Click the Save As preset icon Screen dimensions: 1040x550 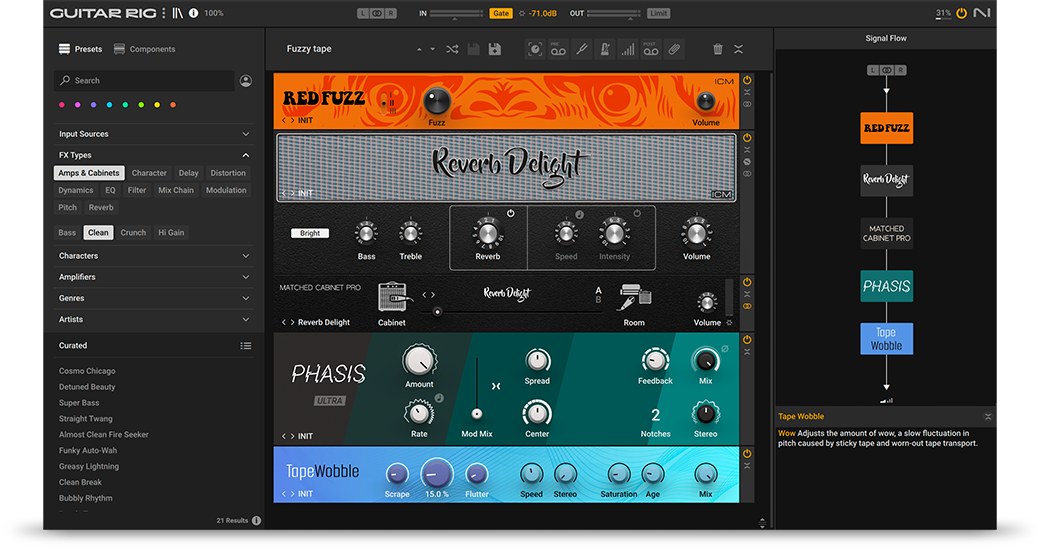(x=495, y=49)
